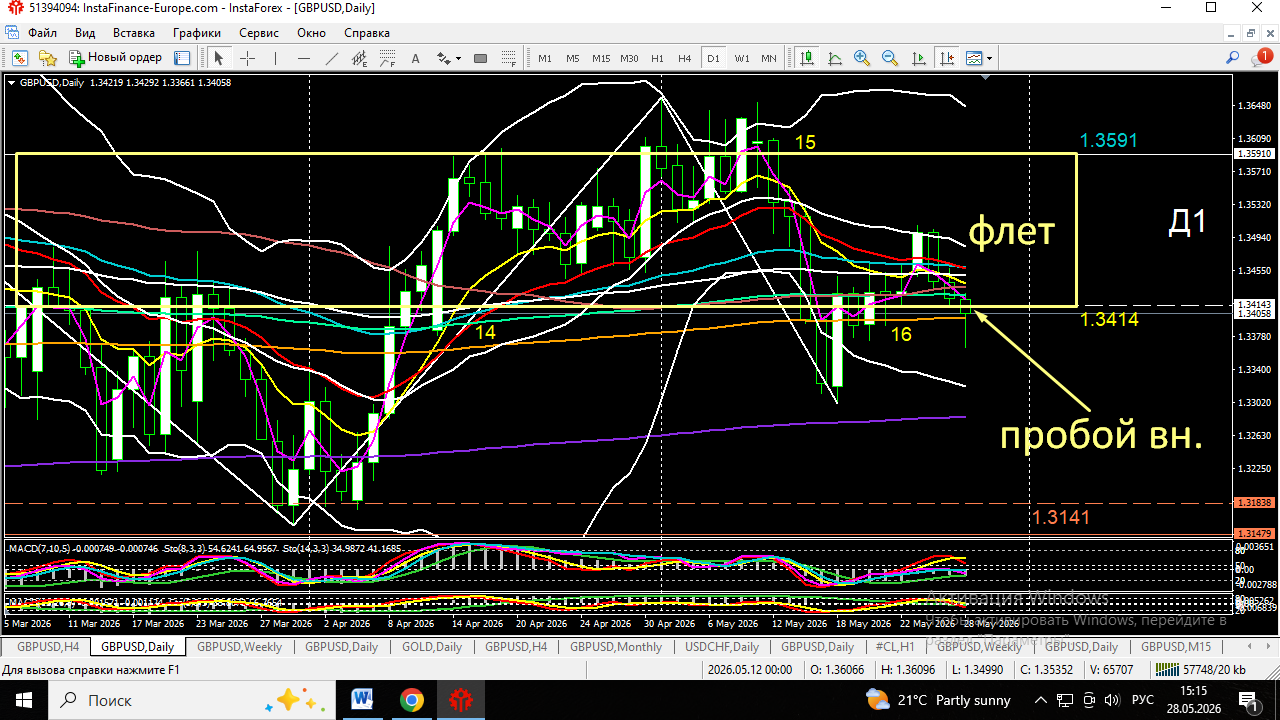Show hidden system tray icons chevron
The height and width of the screenshot is (720, 1280).
point(1040,700)
